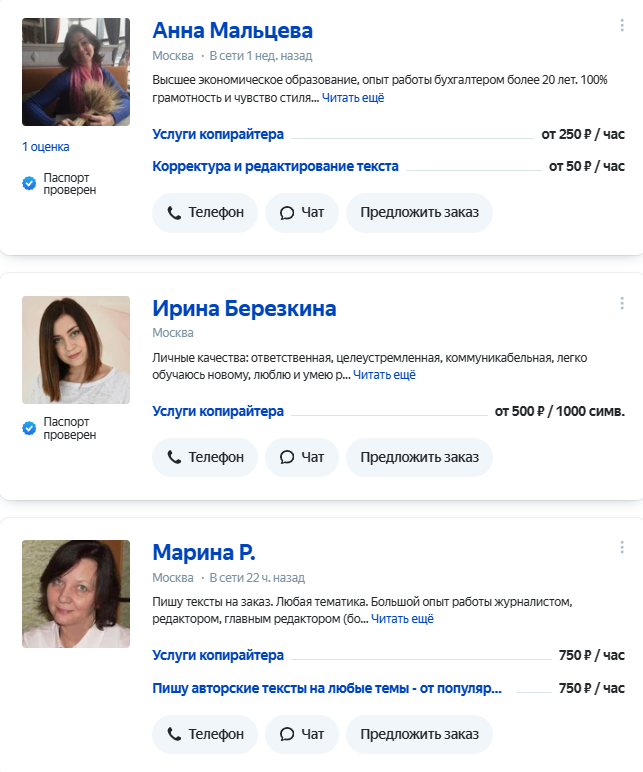Click Ирина Березкина profile photo
Screen dimensions: 643x772
point(76,350)
